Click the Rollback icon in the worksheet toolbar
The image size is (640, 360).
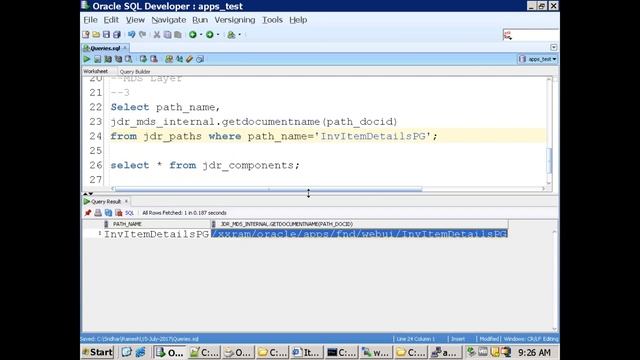pos(154,59)
